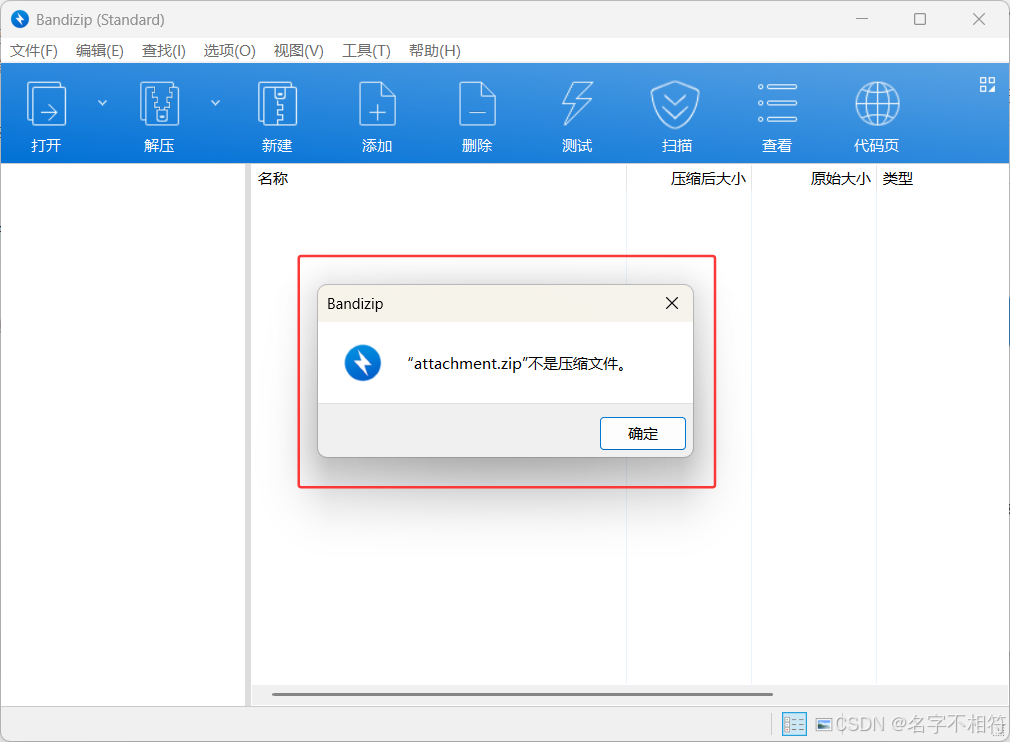This screenshot has width=1010, height=742.
Task: Sort by the 压缩后大小 column header
Action: click(689, 178)
